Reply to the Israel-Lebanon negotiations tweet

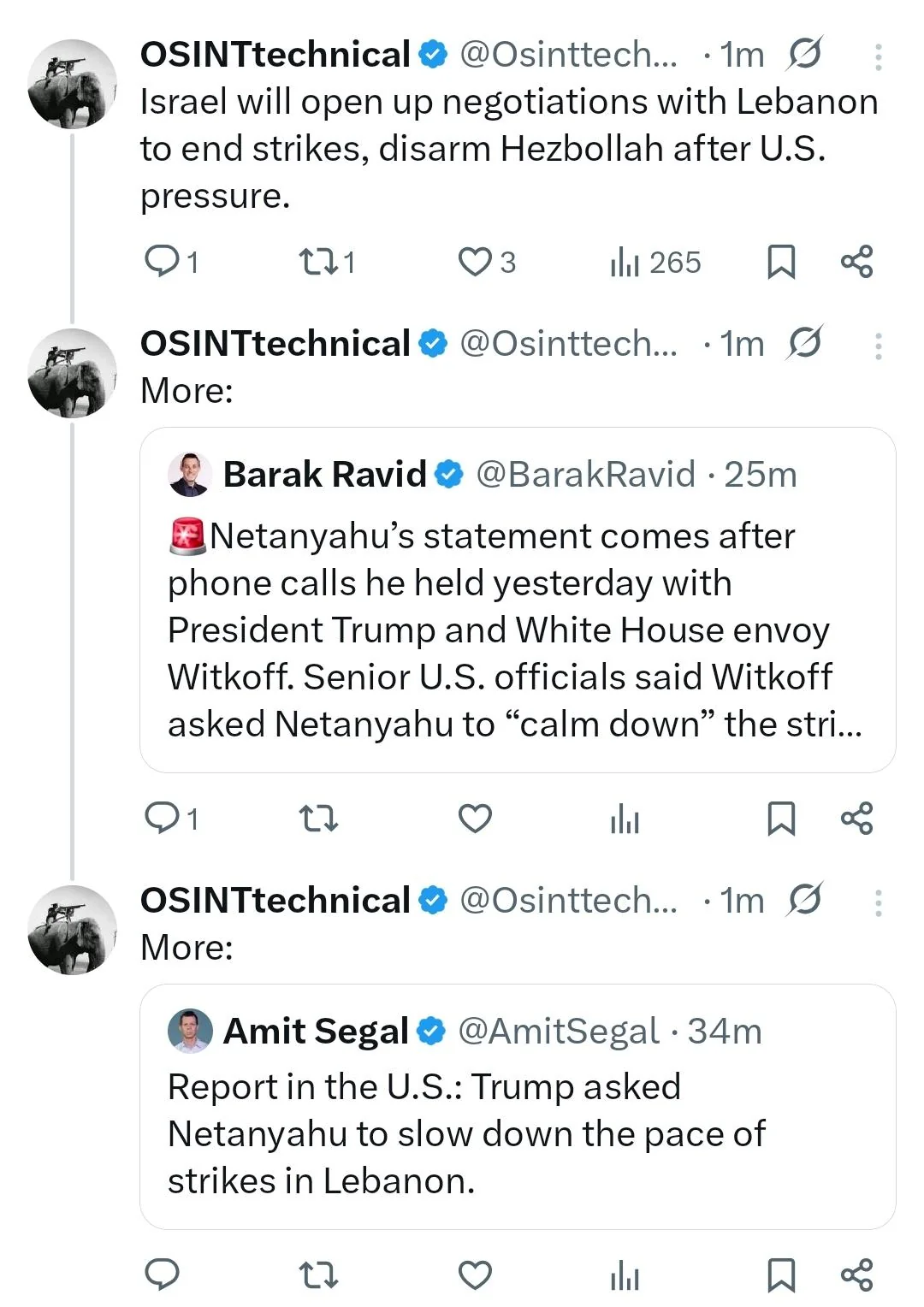[x=163, y=261]
